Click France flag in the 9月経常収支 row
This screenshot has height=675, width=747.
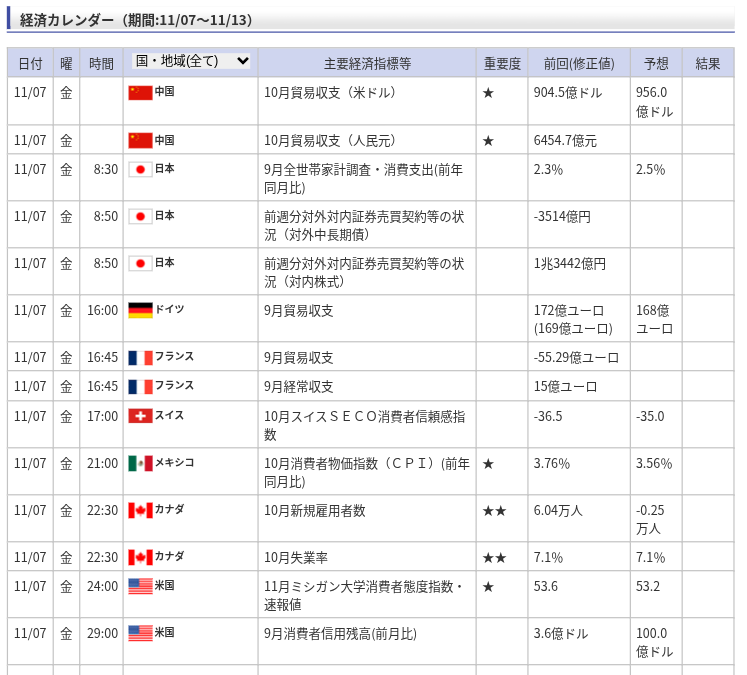pos(140,386)
